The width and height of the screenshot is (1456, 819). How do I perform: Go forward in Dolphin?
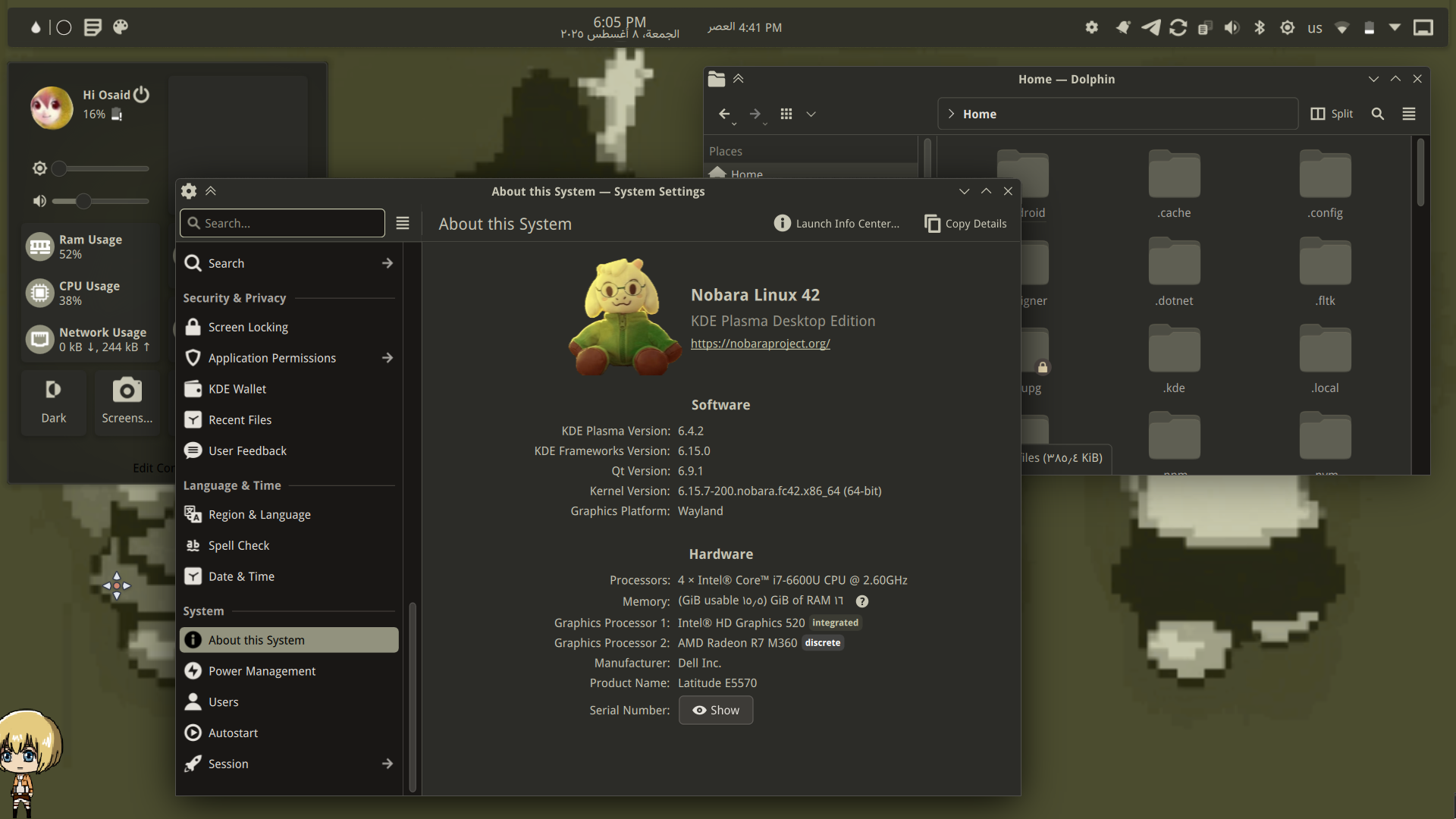[755, 114]
